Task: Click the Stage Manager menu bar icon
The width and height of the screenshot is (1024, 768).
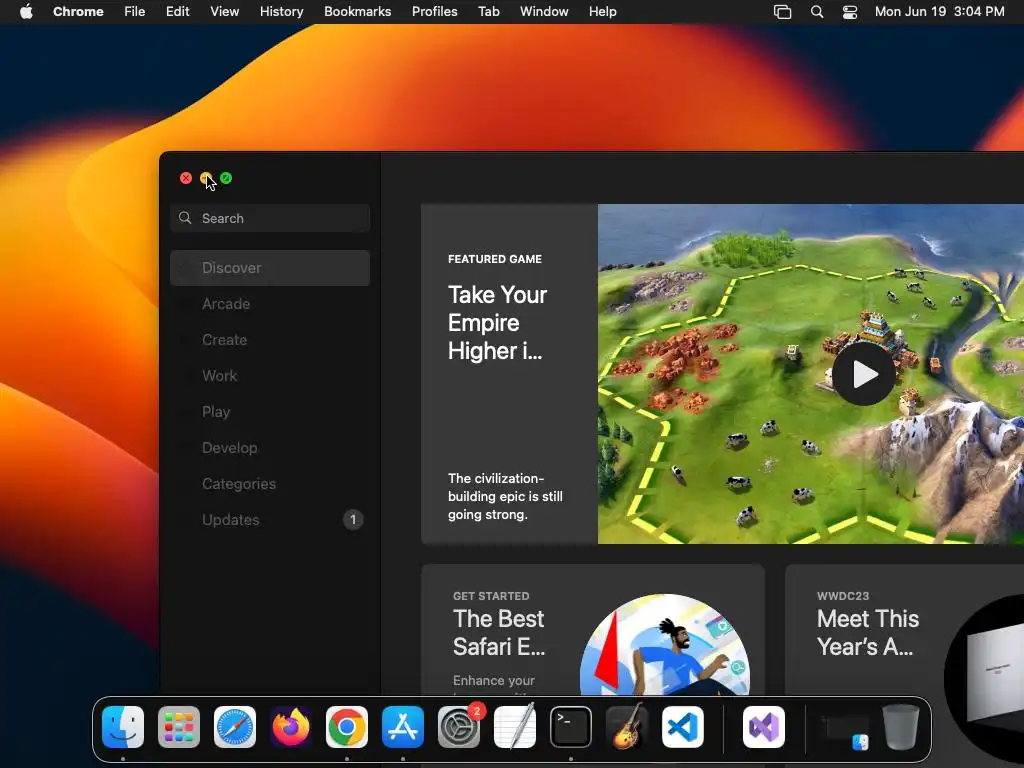Action: pyautogui.click(x=782, y=12)
